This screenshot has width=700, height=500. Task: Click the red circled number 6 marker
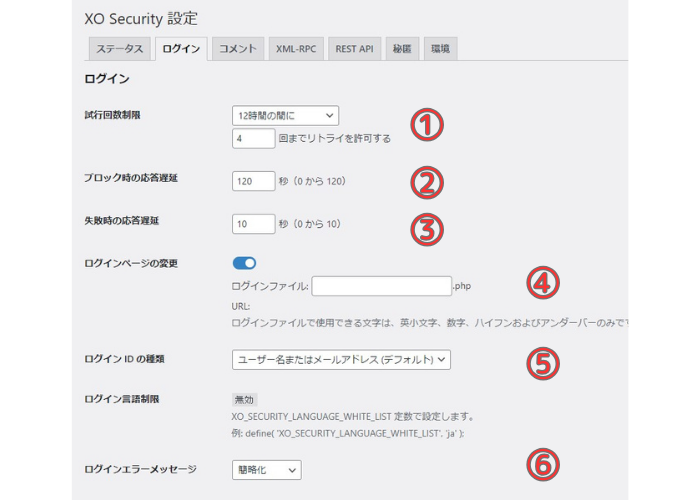[x=542, y=465]
